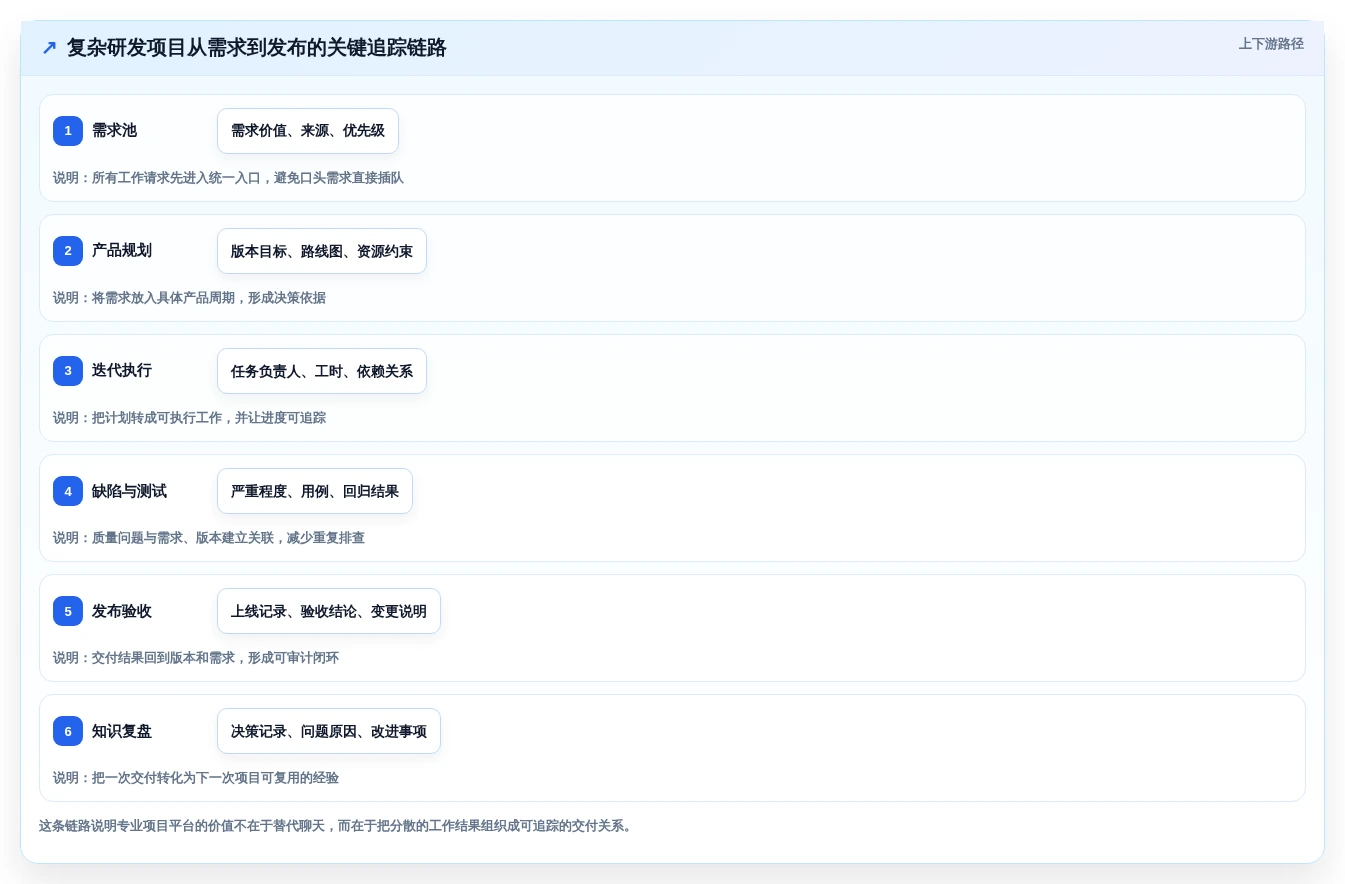
Task: Click the 产品规划 stage title
Action: coord(122,251)
